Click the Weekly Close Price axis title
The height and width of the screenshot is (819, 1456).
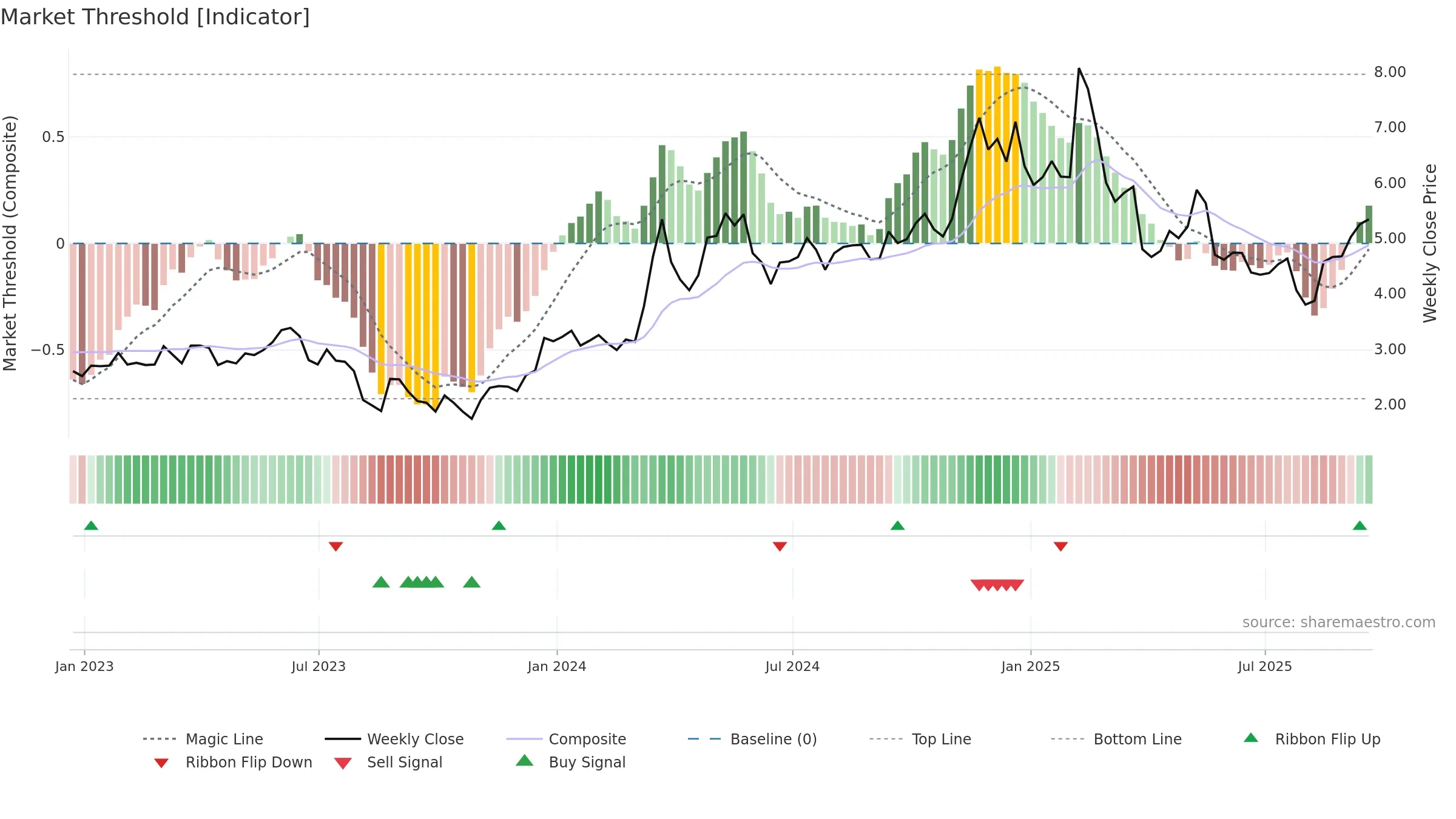pos(1431,243)
